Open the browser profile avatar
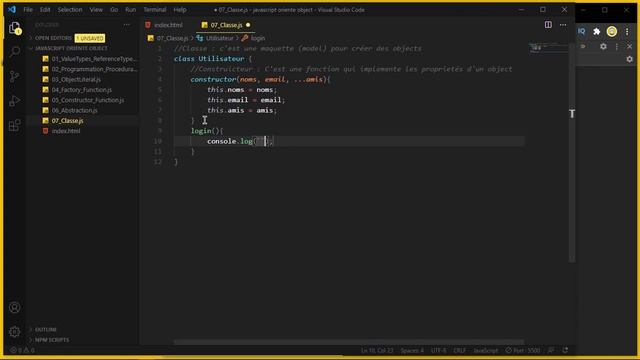Screen dimensions: 640x360 coord(611,31)
